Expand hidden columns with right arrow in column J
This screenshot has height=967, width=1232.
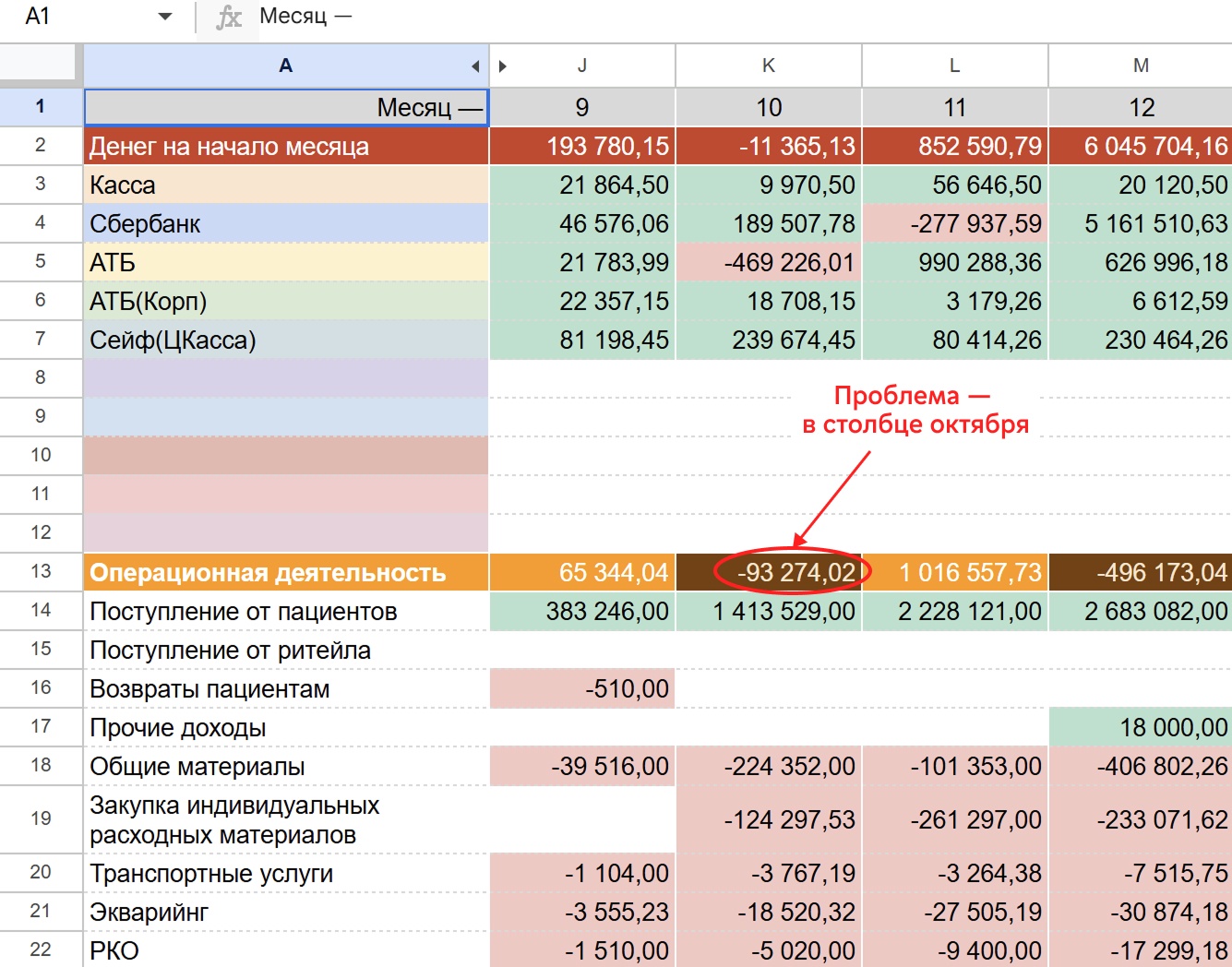(503, 66)
